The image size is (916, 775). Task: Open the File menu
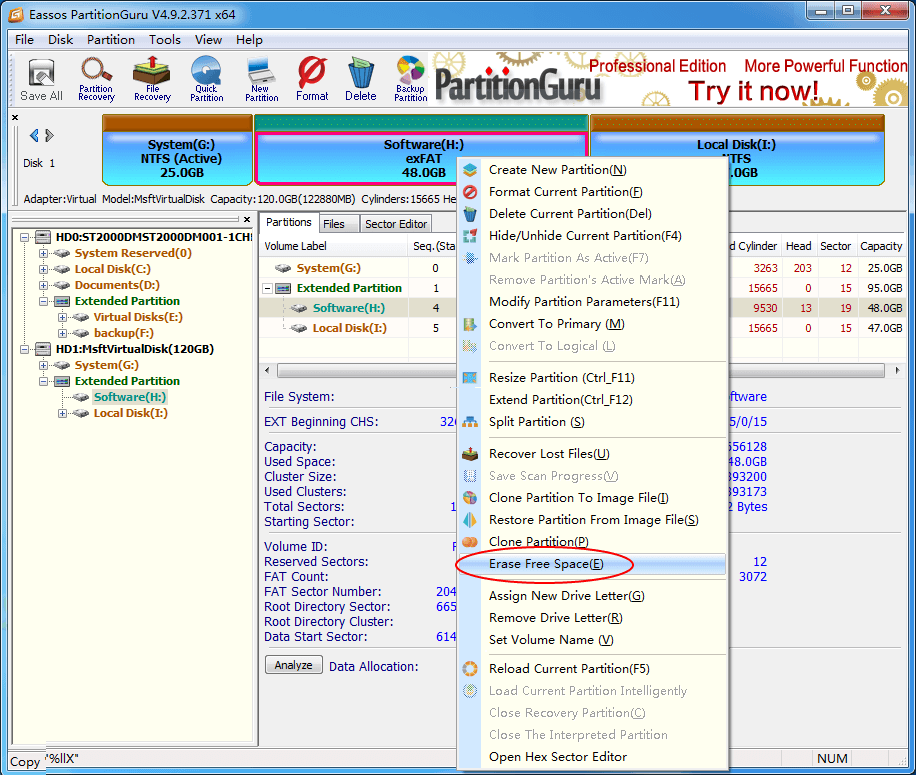pyautogui.click(x=24, y=40)
